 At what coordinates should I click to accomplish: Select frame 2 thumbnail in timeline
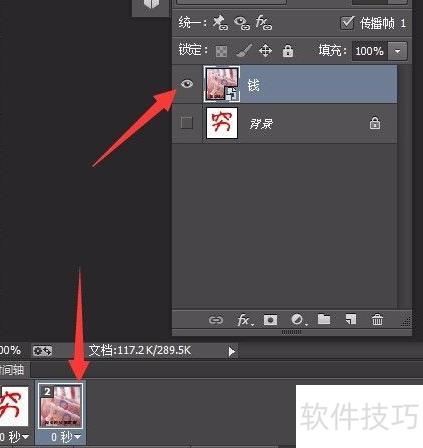point(60,405)
